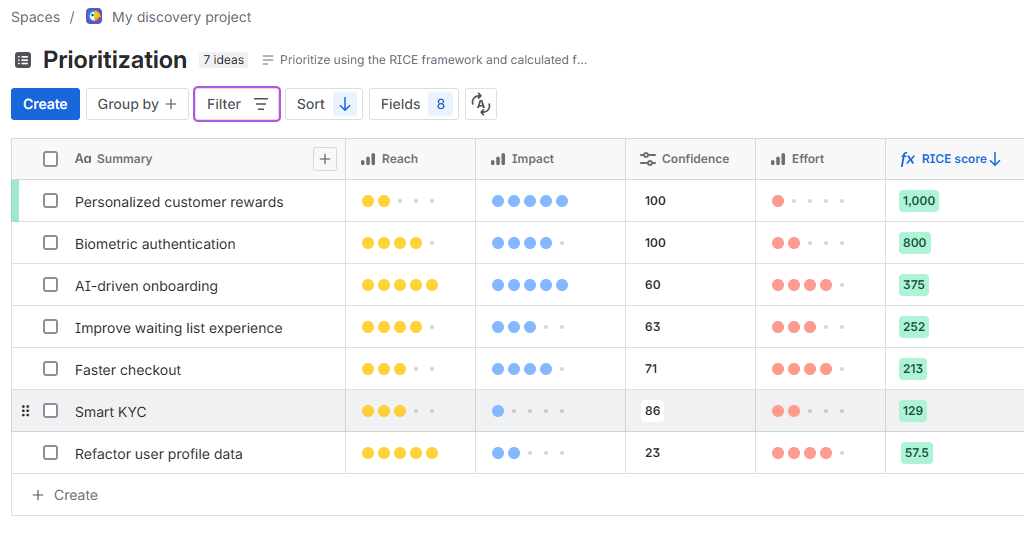Toggle the select-all checkbox in header
This screenshot has width=1024, height=536.
coord(50,159)
